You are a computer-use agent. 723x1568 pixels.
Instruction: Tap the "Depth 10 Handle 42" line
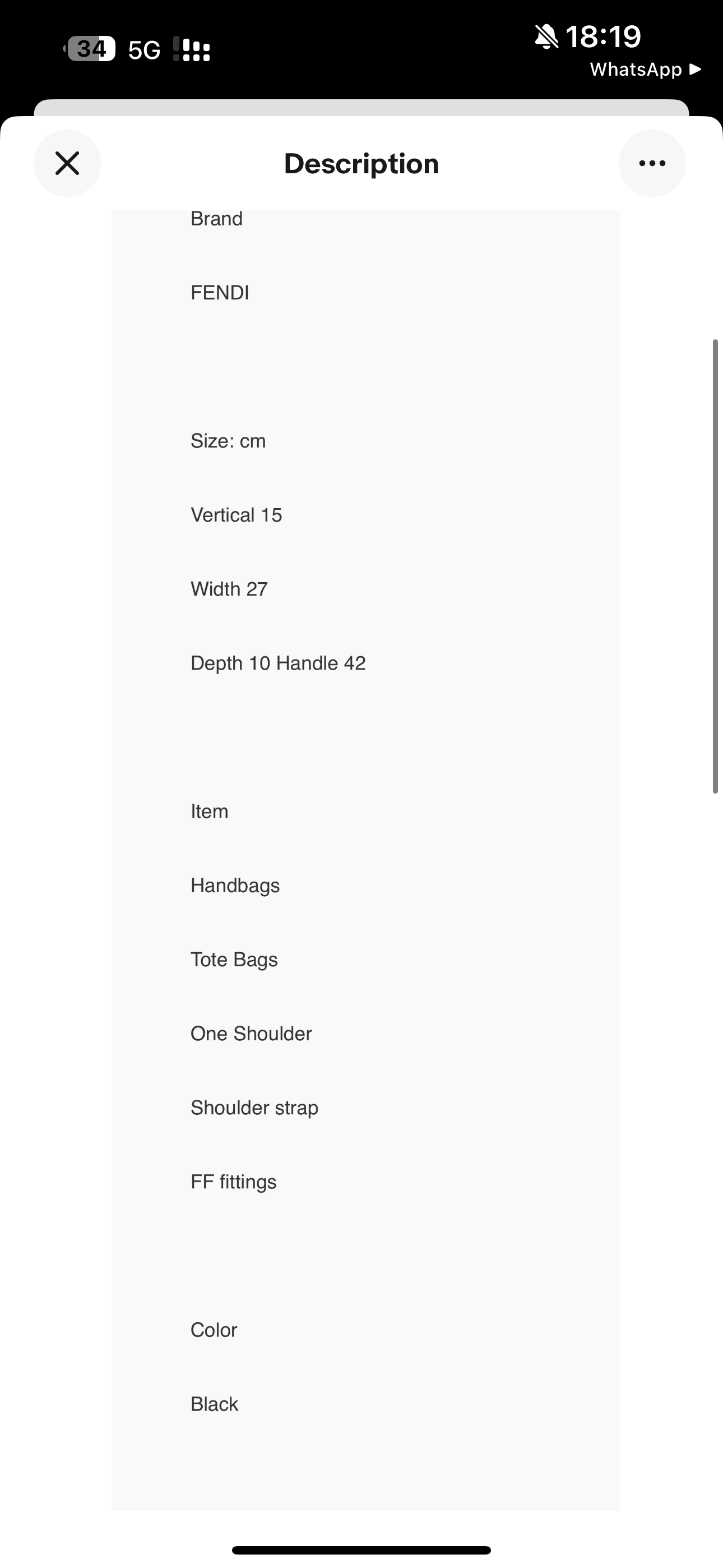click(x=278, y=663)
